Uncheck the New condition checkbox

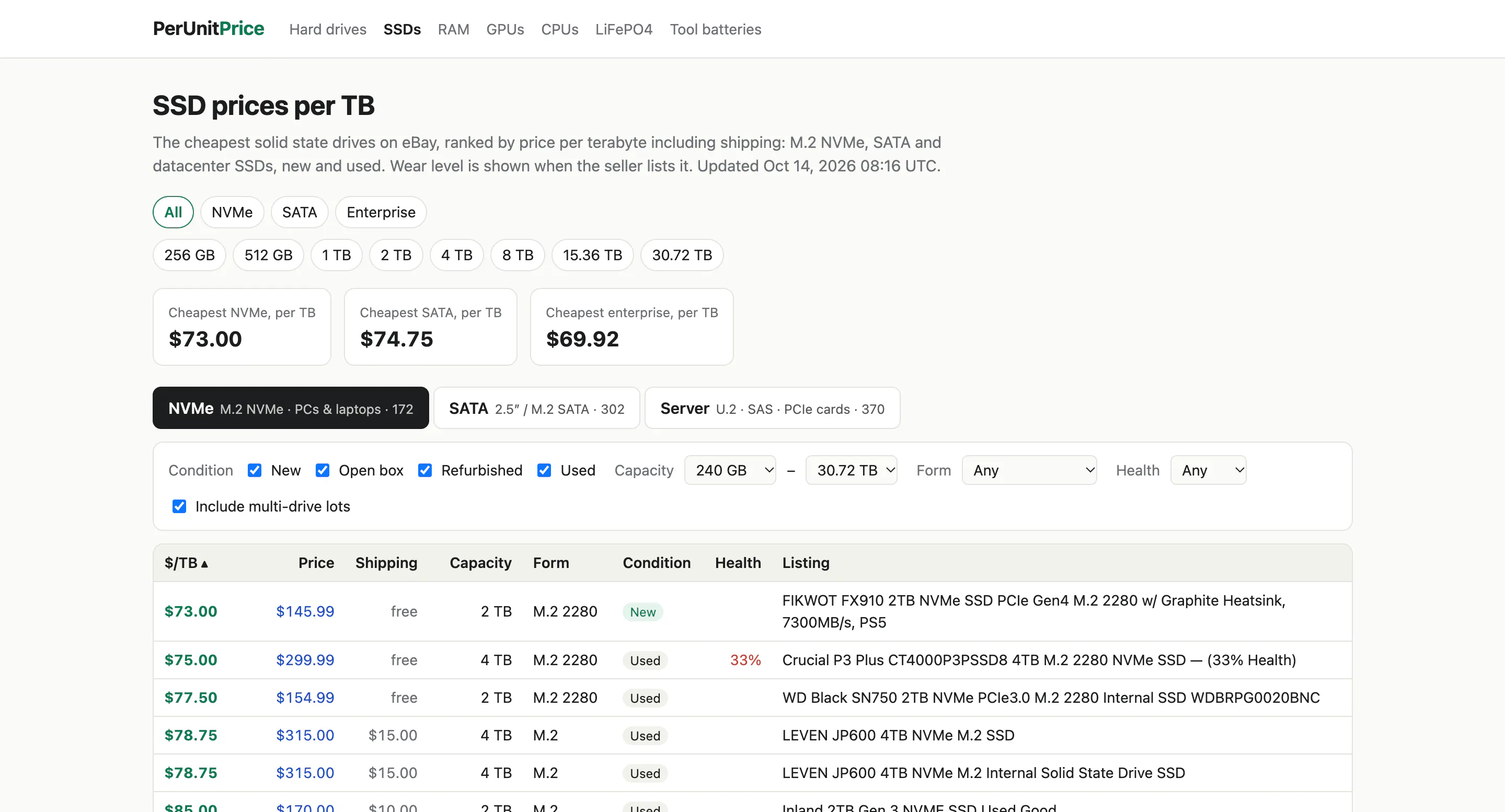254,470
